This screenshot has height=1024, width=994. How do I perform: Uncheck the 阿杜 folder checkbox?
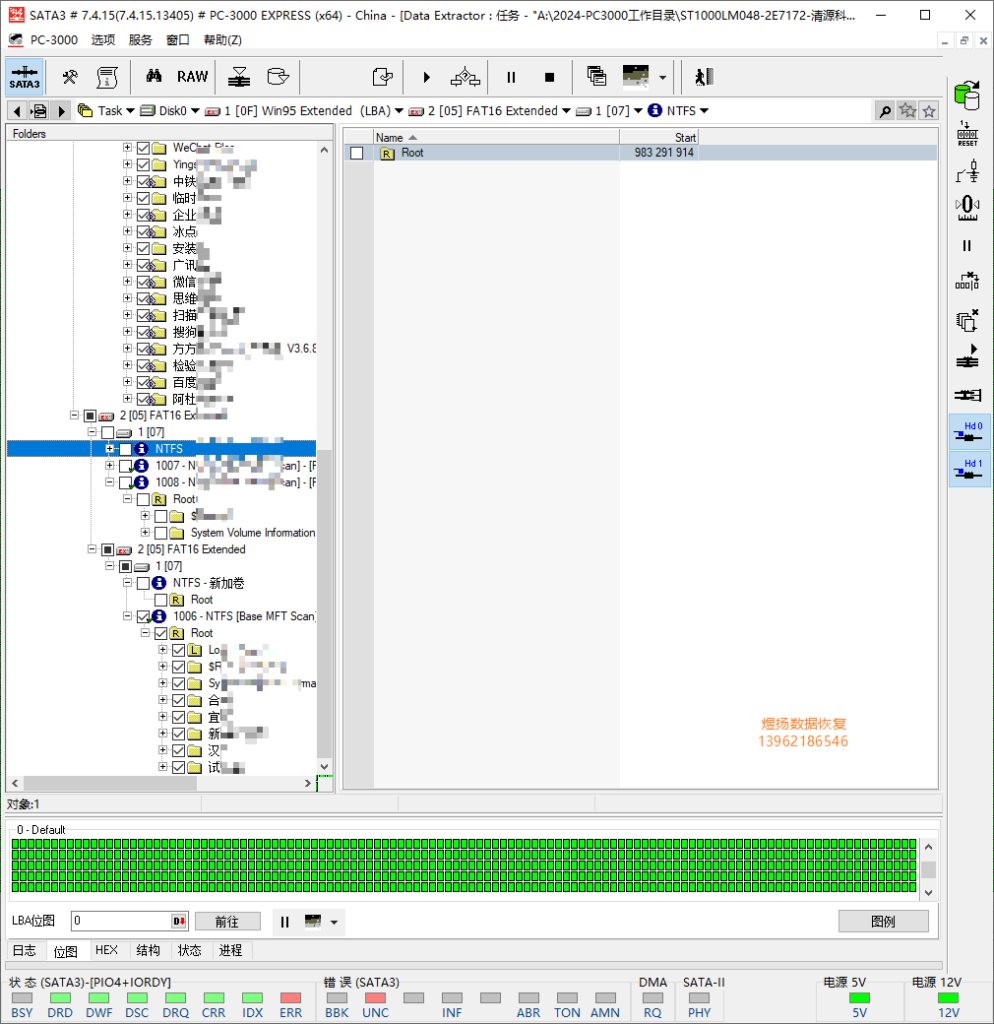[143, 399]
